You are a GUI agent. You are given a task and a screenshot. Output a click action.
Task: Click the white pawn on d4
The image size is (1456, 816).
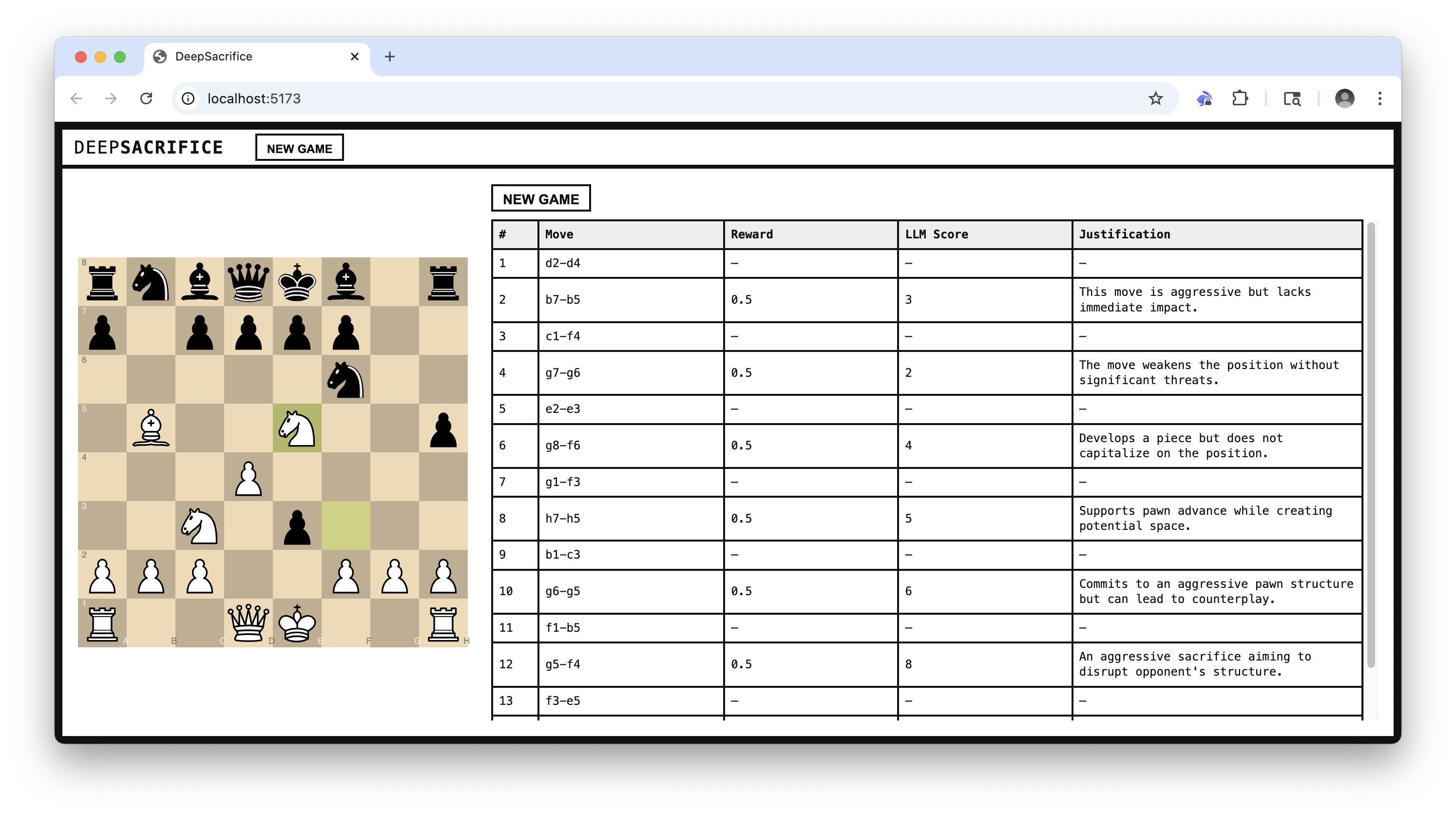tap(248, 477)
